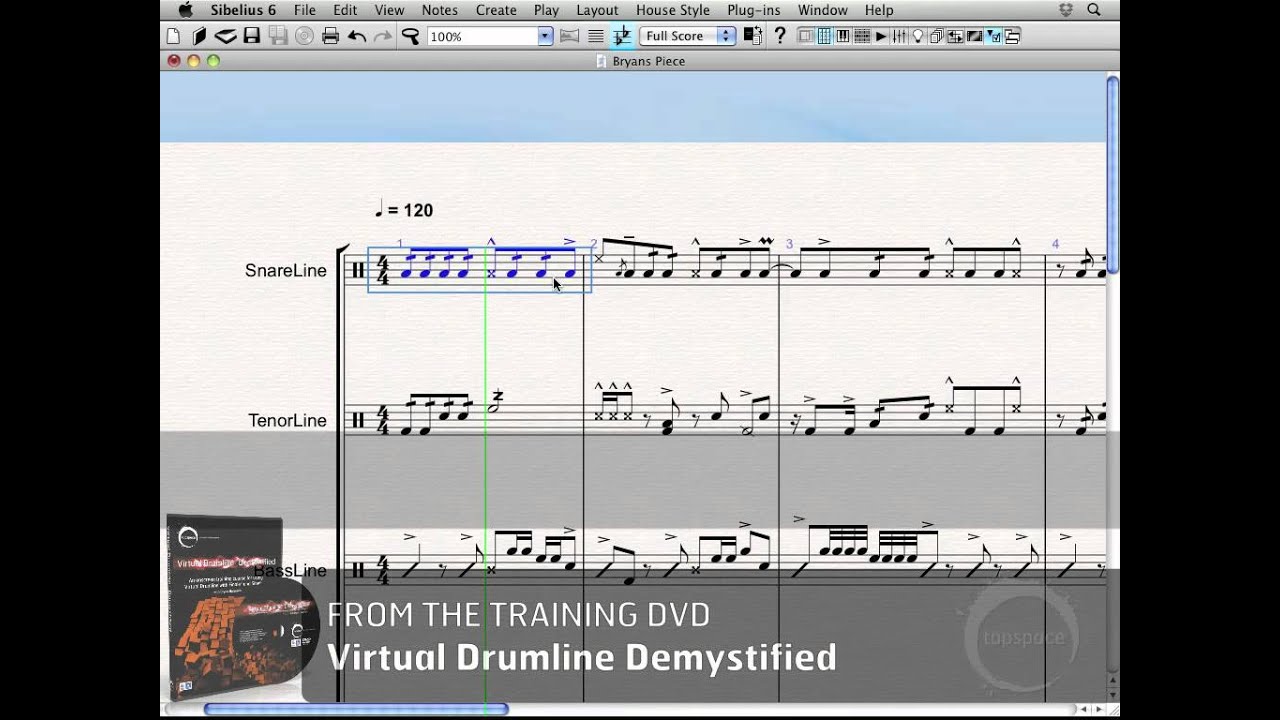Select the Zoom magnifier tool

click(x=410, y=36)
